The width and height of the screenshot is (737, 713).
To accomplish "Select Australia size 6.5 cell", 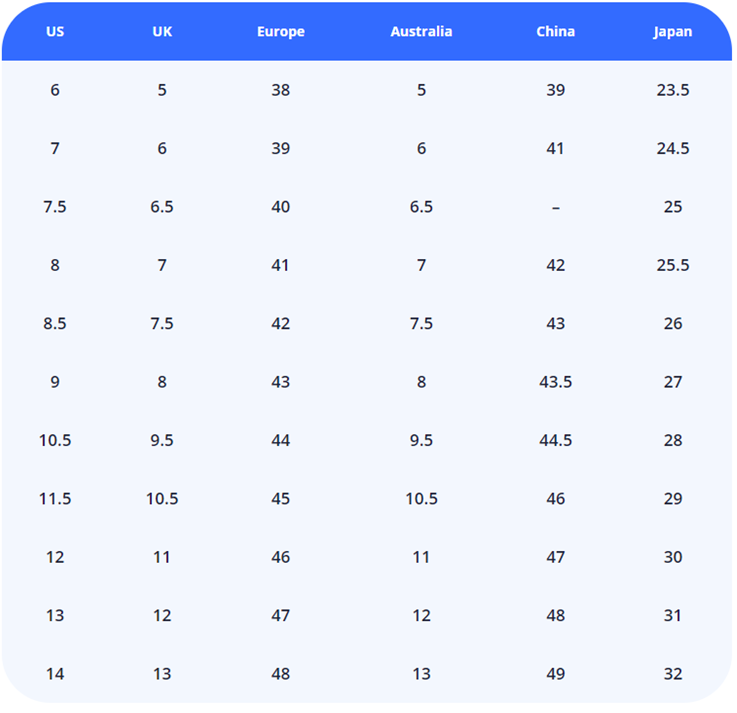I will click(x=421, y=207).
